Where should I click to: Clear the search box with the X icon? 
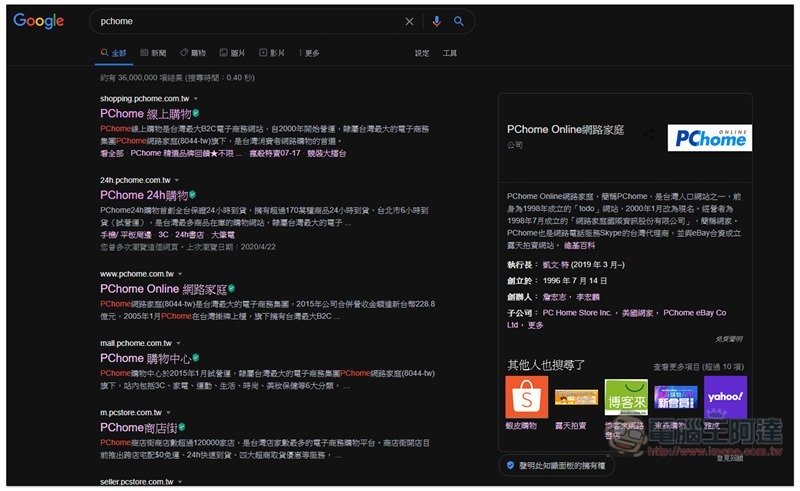point(409,21)
